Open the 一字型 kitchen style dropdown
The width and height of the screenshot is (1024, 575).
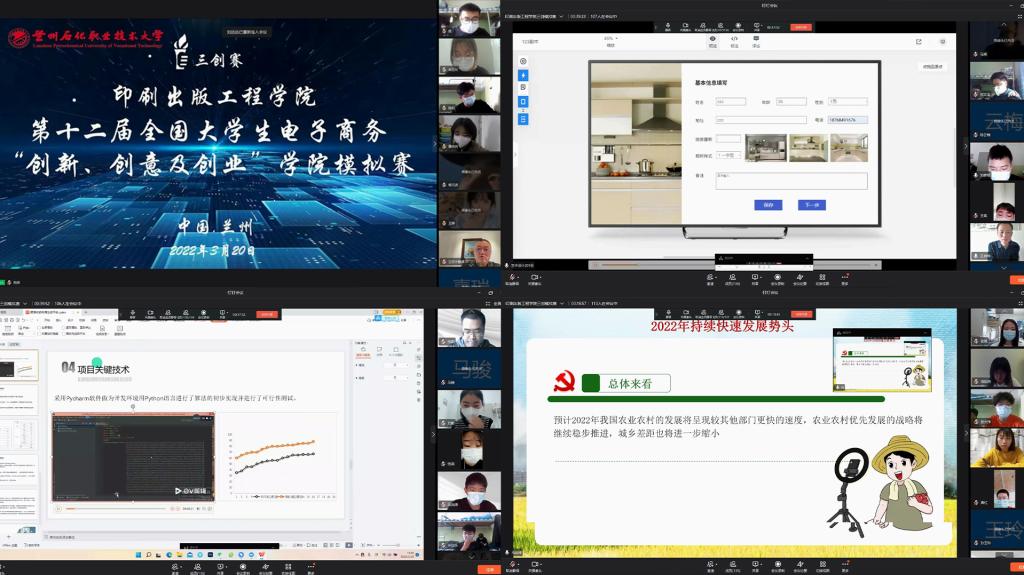coord(727,155)
